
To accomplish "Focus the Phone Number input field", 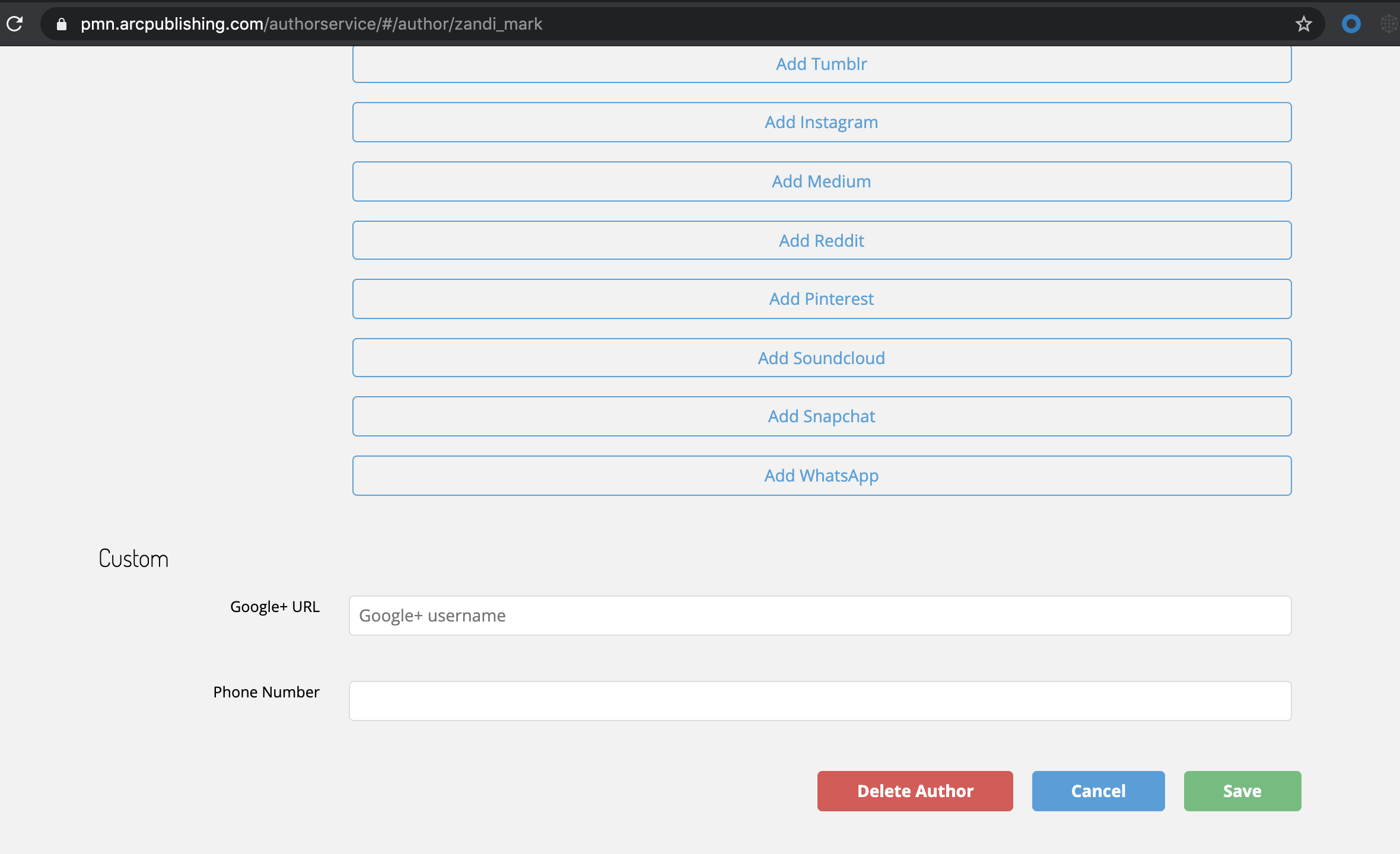I will (820, 701).
